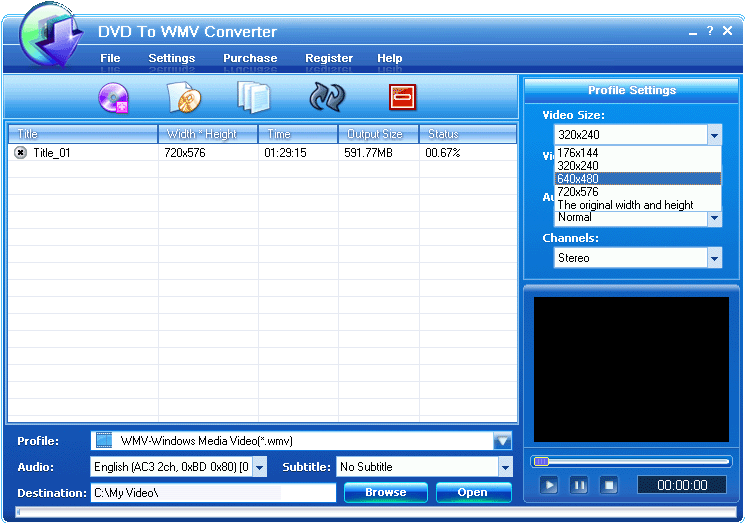Screen dimensions: 745x523
Task: Click the Open DVD disc icon
Action: (x=113, y=97)
